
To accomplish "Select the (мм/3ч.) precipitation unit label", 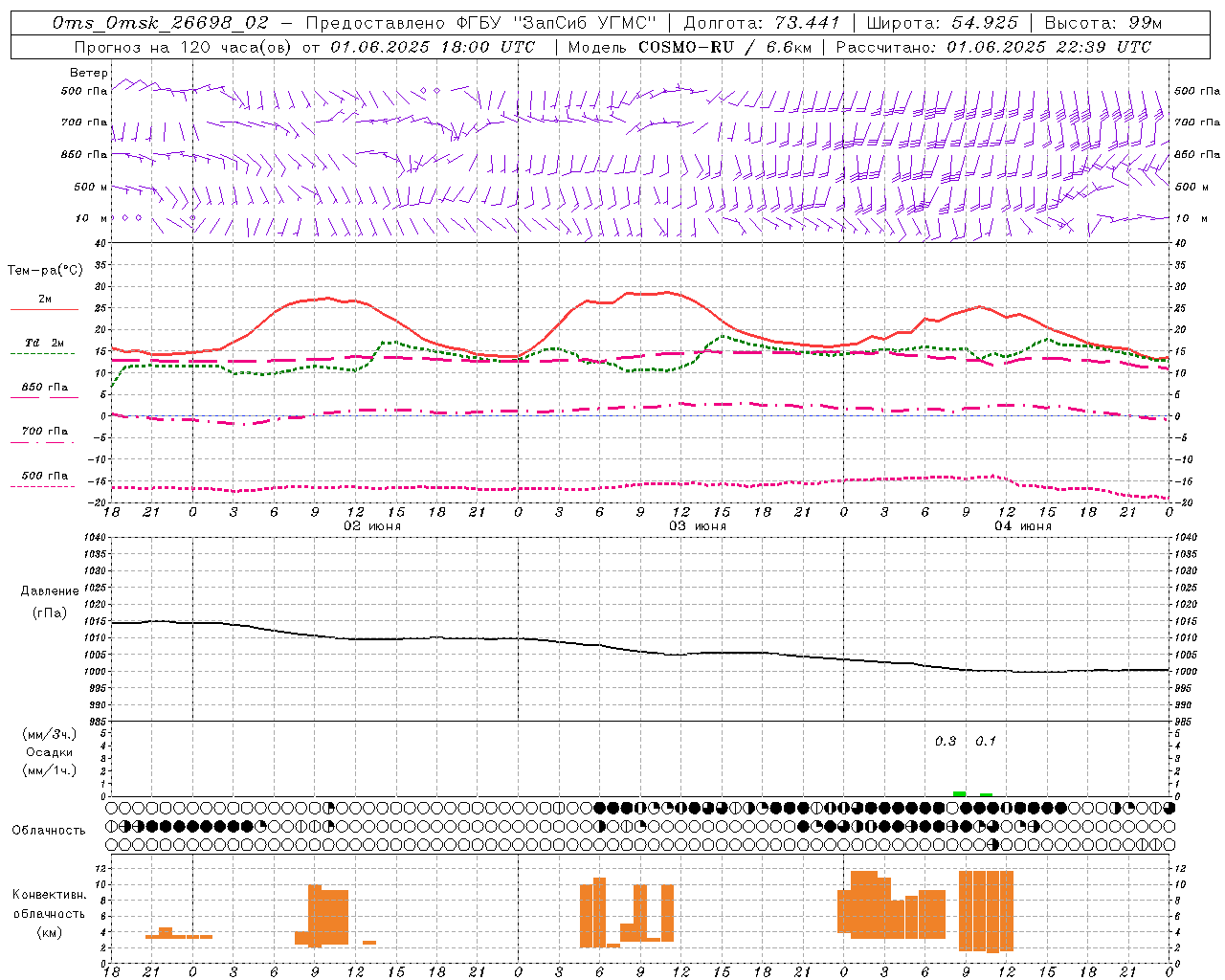I will (50, 734).
